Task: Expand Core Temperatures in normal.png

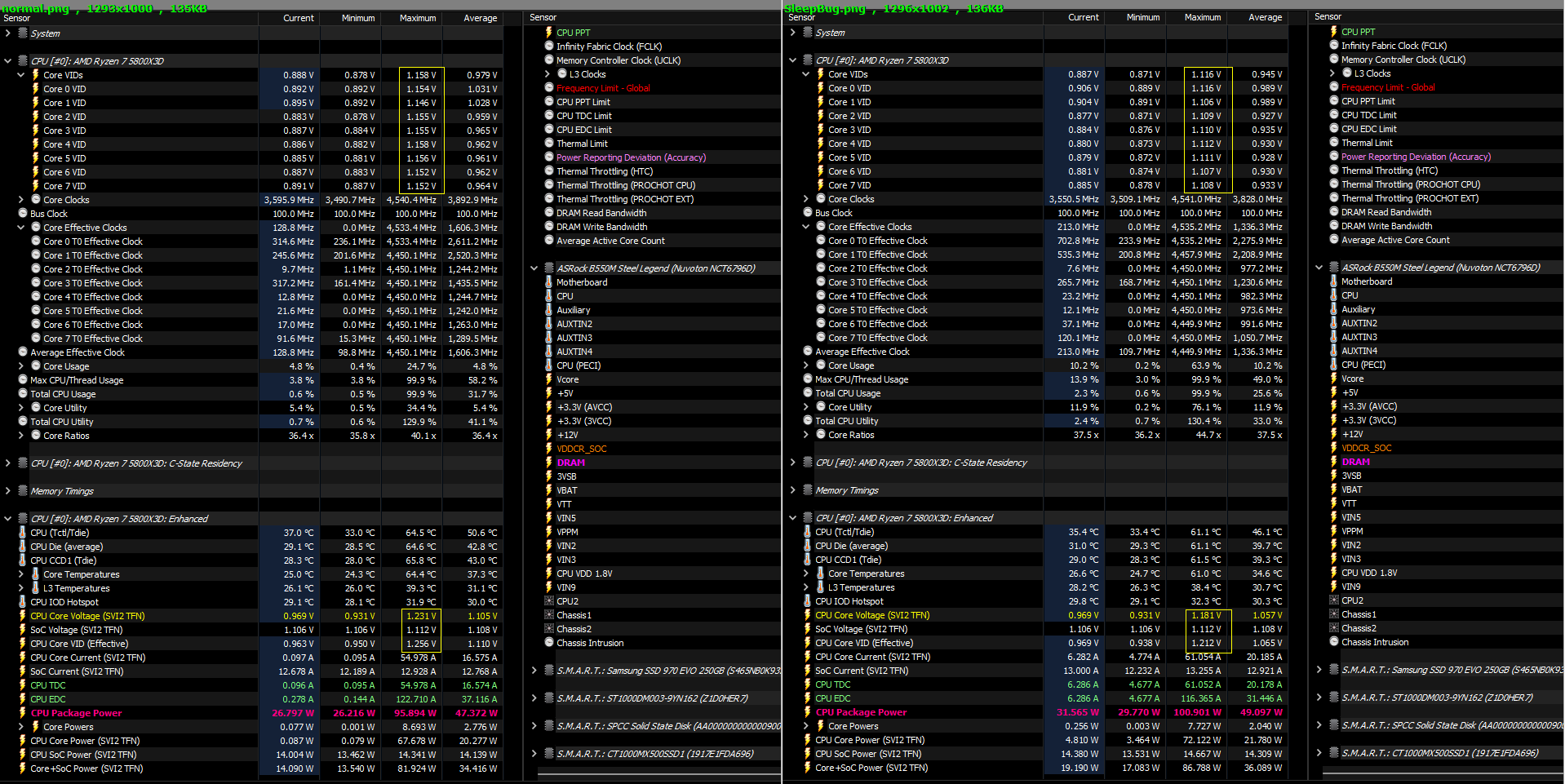Action: coord(21,574)
